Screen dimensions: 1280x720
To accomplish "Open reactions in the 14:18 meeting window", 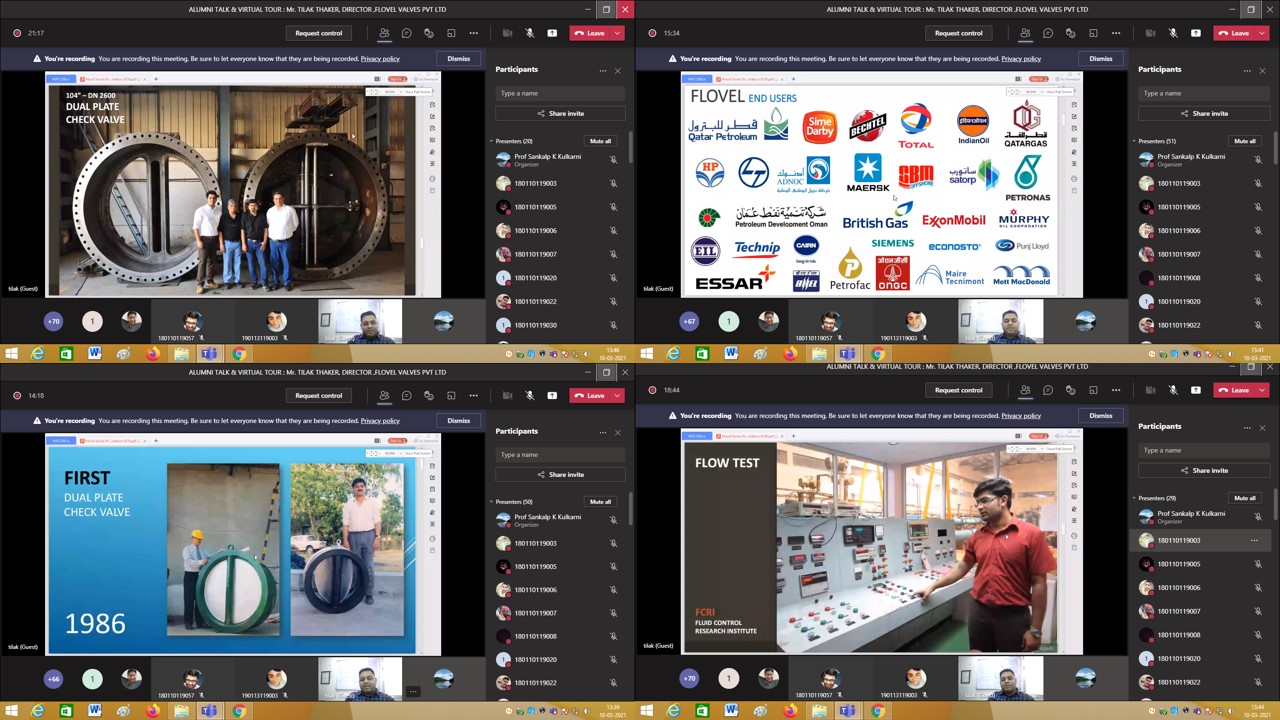I will [429, 395].
